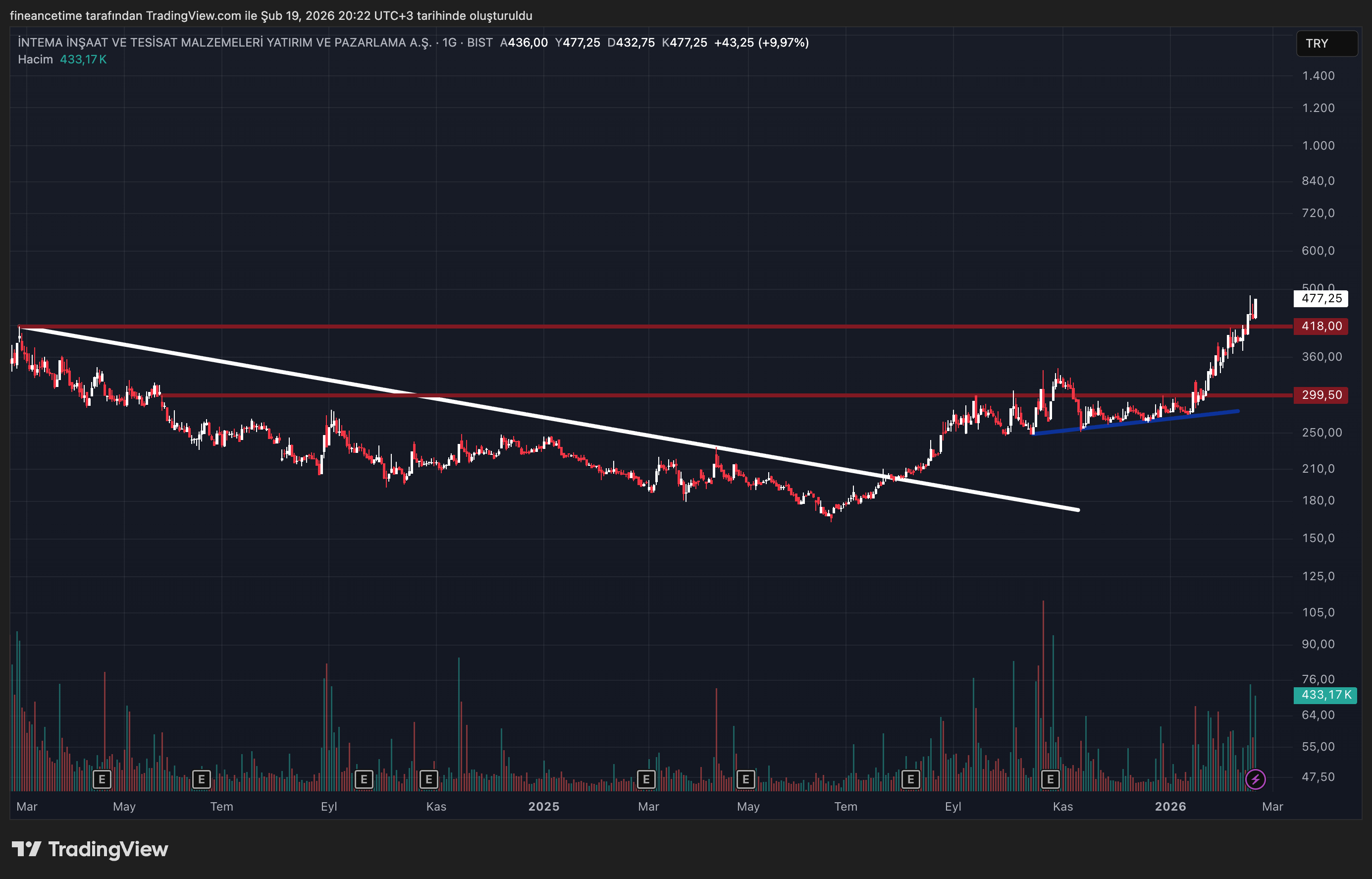Click the 418,00 red price label
Image resolution: width=1372 pixels, height=879 pixels.
(1321, 327)
